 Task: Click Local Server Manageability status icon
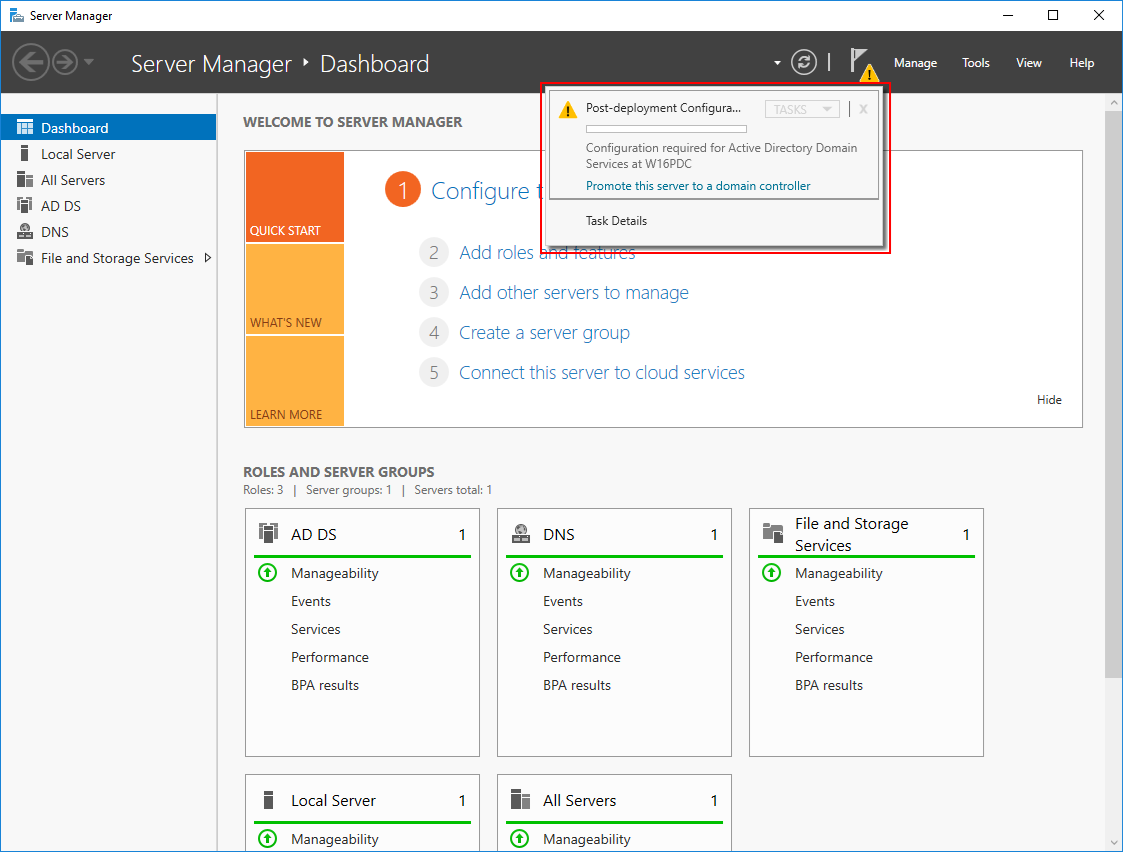[267, 838]
